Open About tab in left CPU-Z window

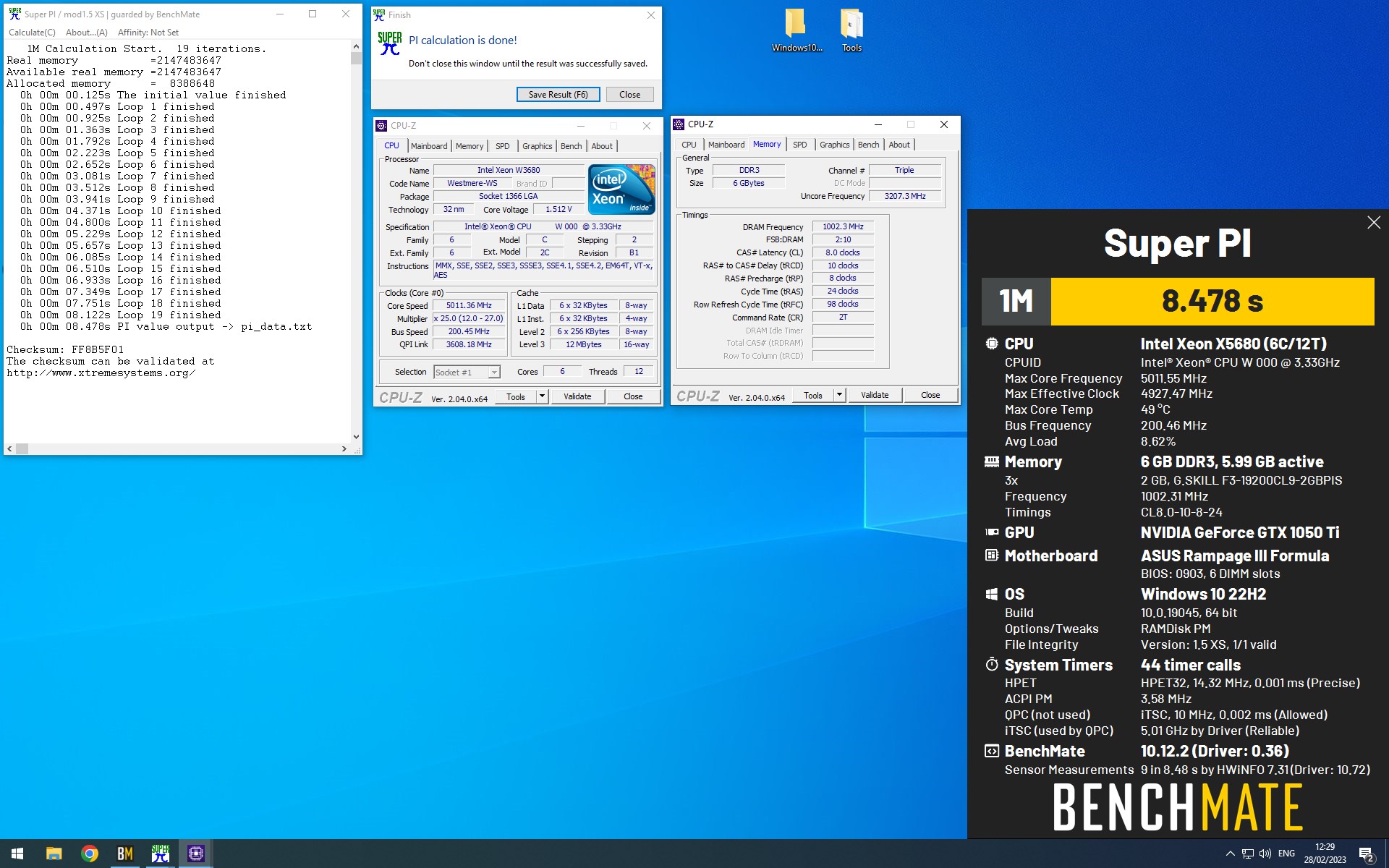[602, 146]
